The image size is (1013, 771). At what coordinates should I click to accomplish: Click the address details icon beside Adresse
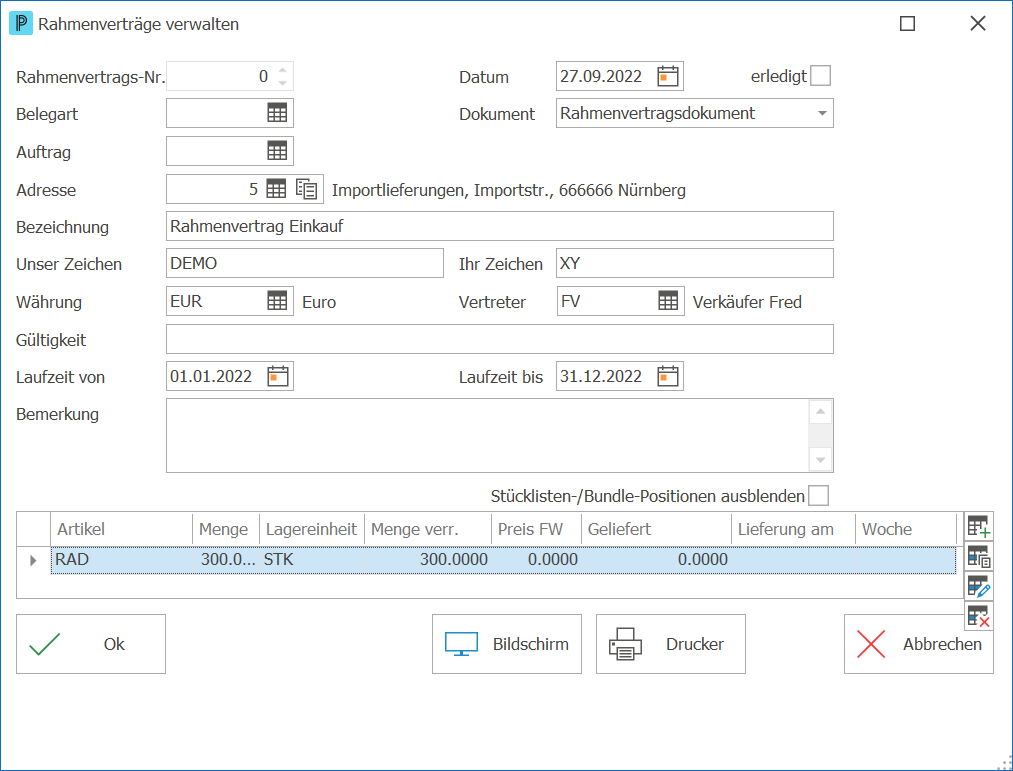point(306,189)
